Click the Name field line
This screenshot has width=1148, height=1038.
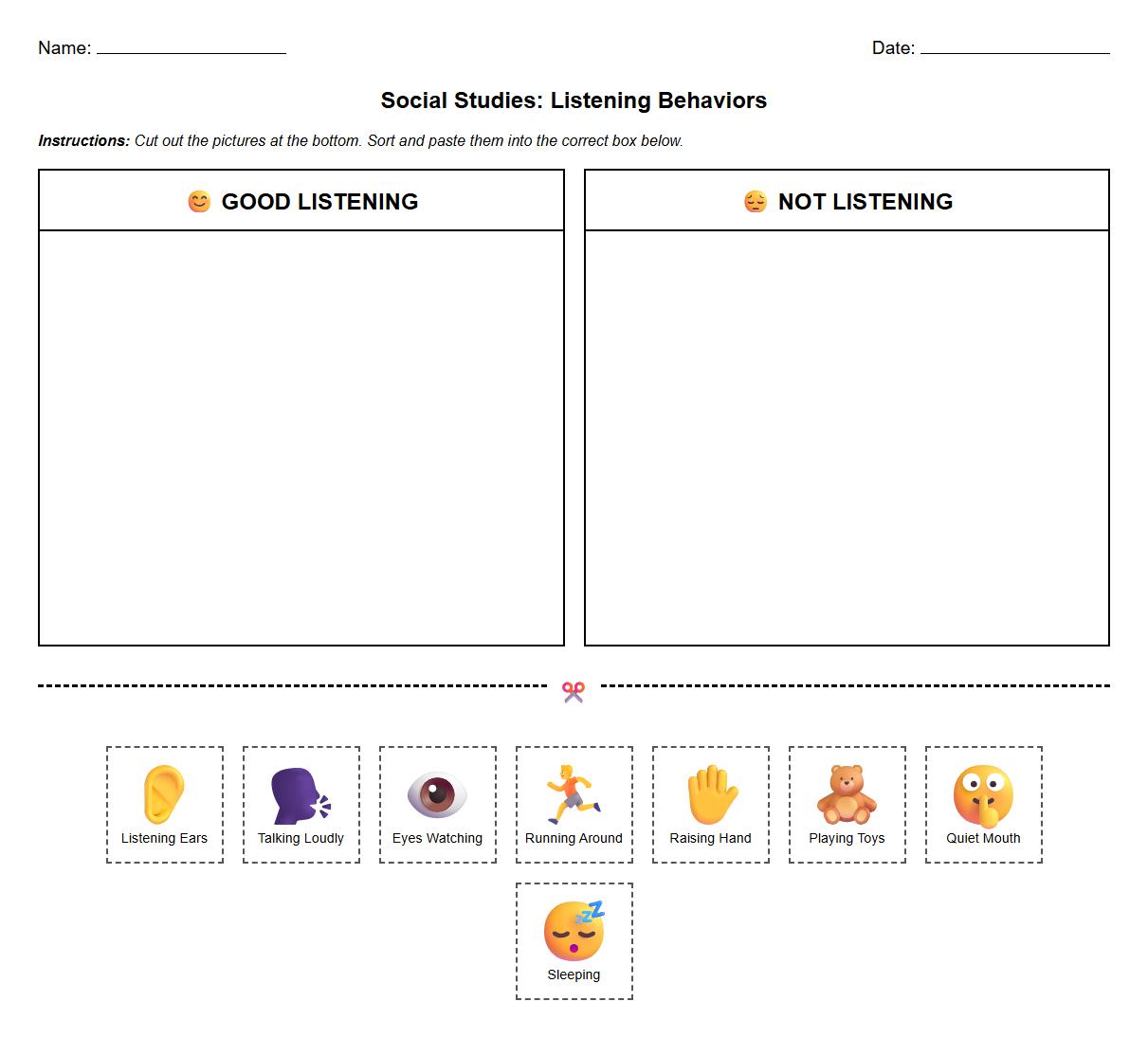(190, 55)
